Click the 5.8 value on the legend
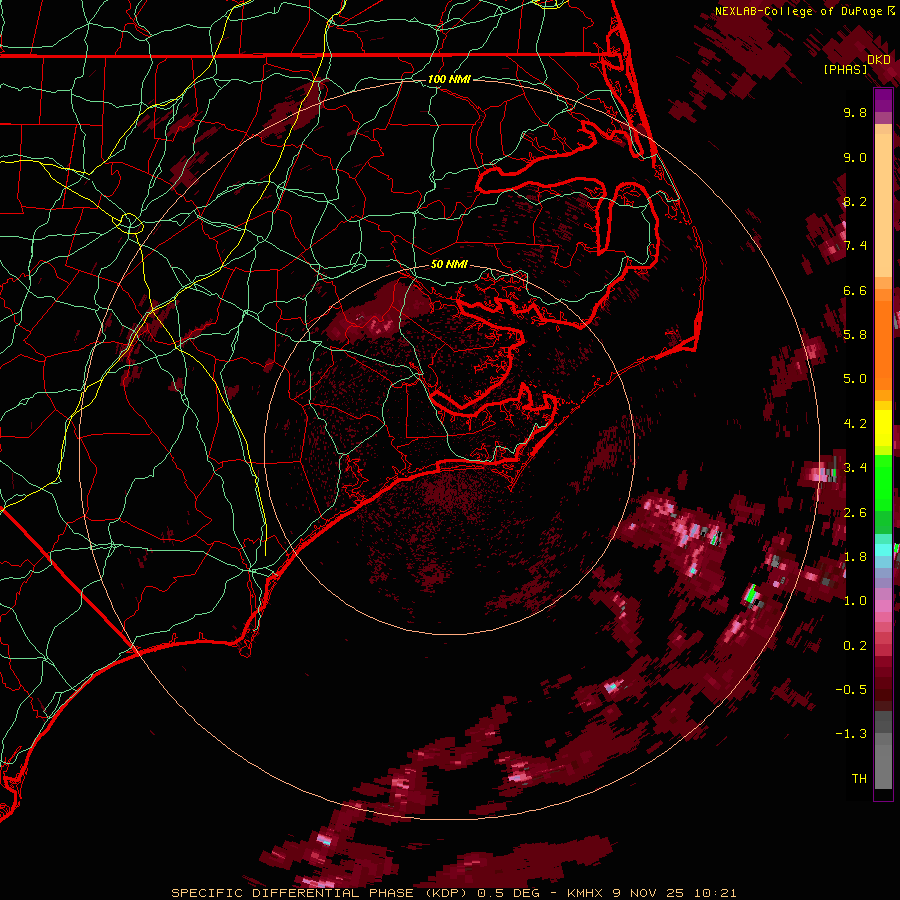 point(855,335)
